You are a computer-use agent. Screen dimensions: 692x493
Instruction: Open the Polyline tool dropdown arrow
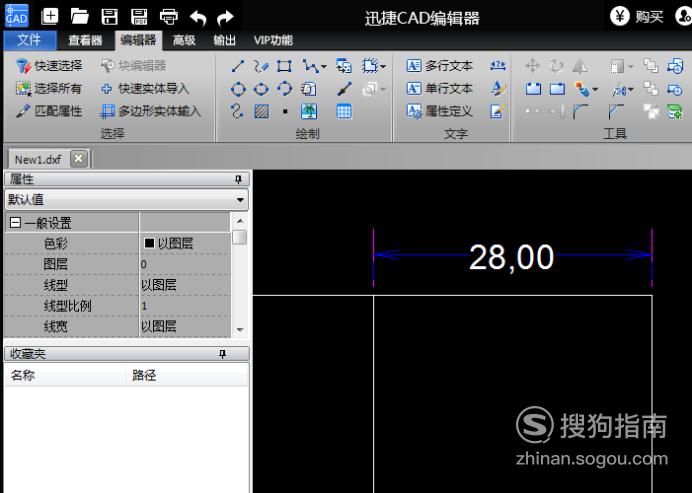click(324, 67)
